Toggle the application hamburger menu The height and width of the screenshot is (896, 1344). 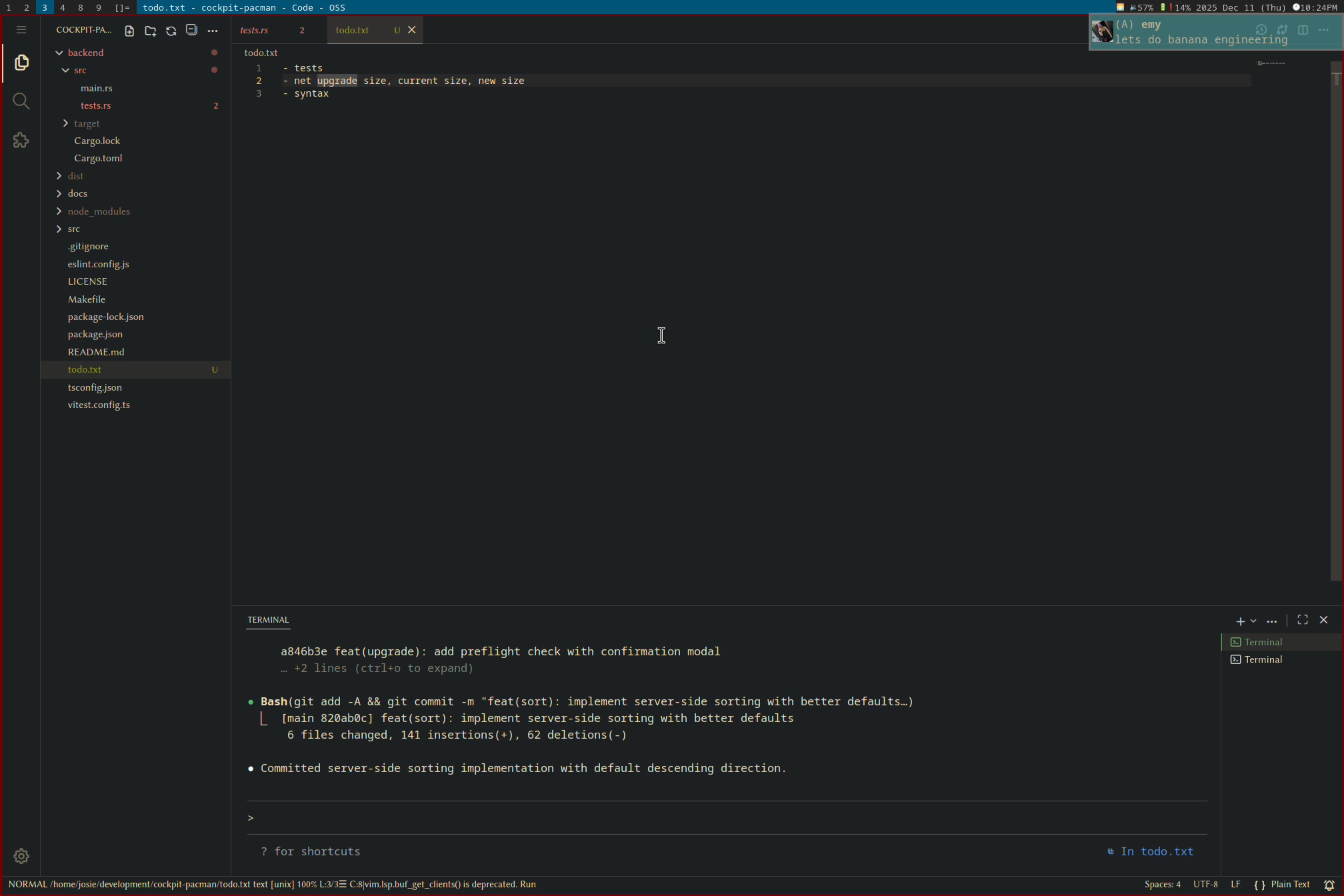(x=21, y=30)
